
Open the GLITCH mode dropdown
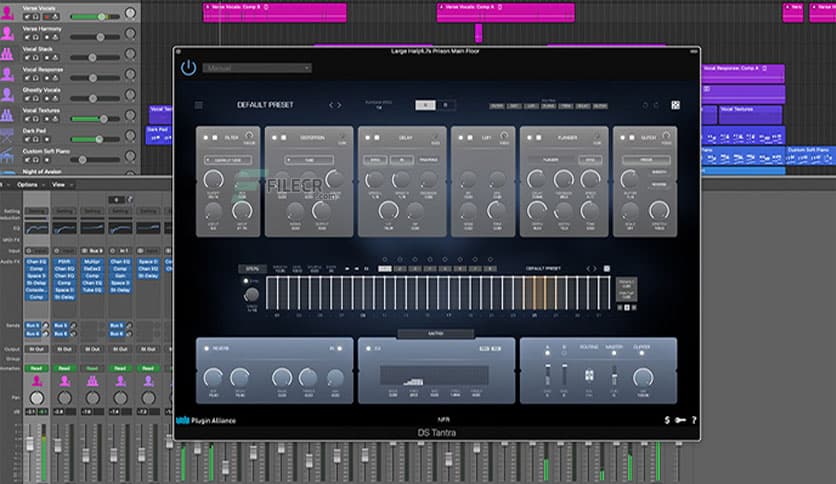coord(646,160)
